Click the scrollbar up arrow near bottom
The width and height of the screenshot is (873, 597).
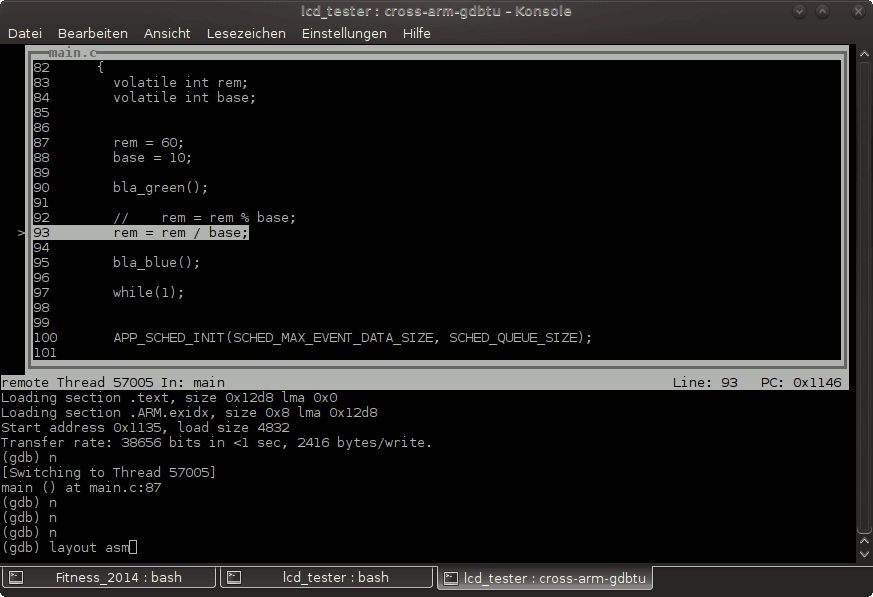pos(864,541)
